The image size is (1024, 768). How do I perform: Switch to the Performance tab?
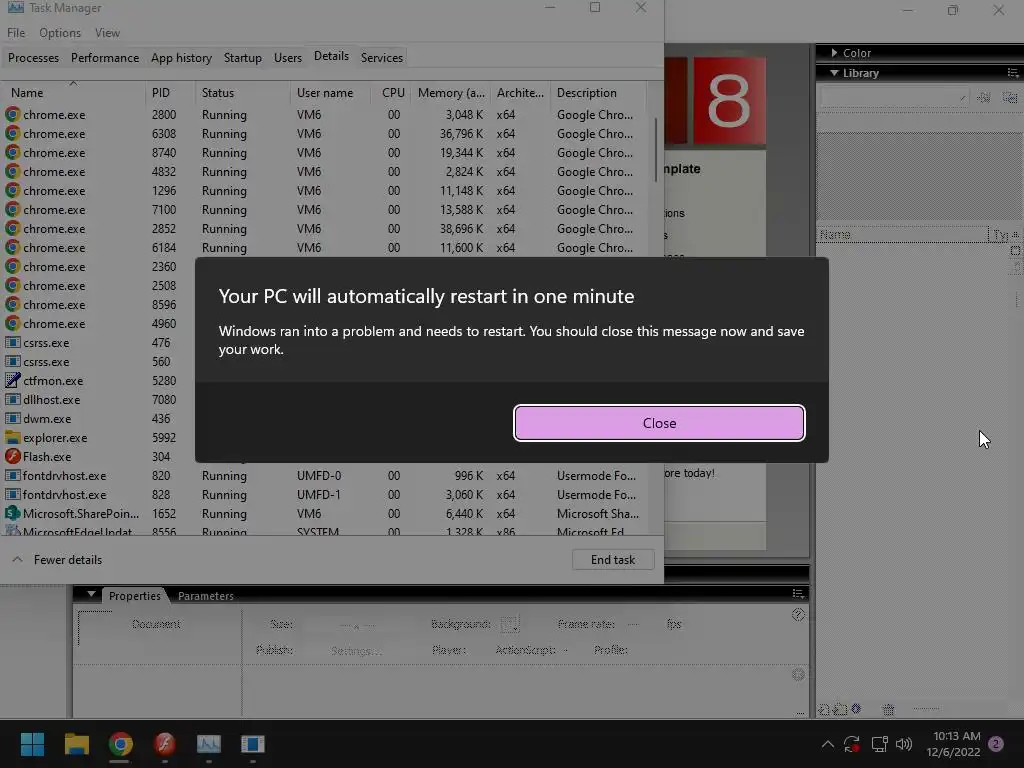105,57
